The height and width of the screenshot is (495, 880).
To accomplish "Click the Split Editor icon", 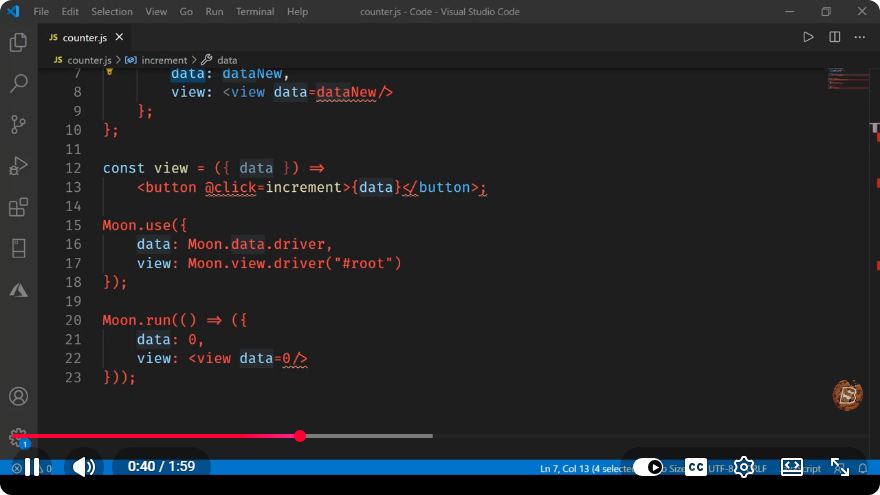I will (835, 37).
